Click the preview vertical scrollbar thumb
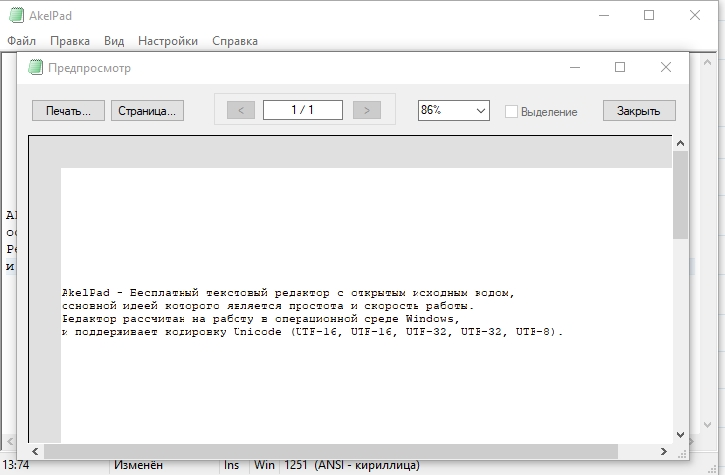 680,195
